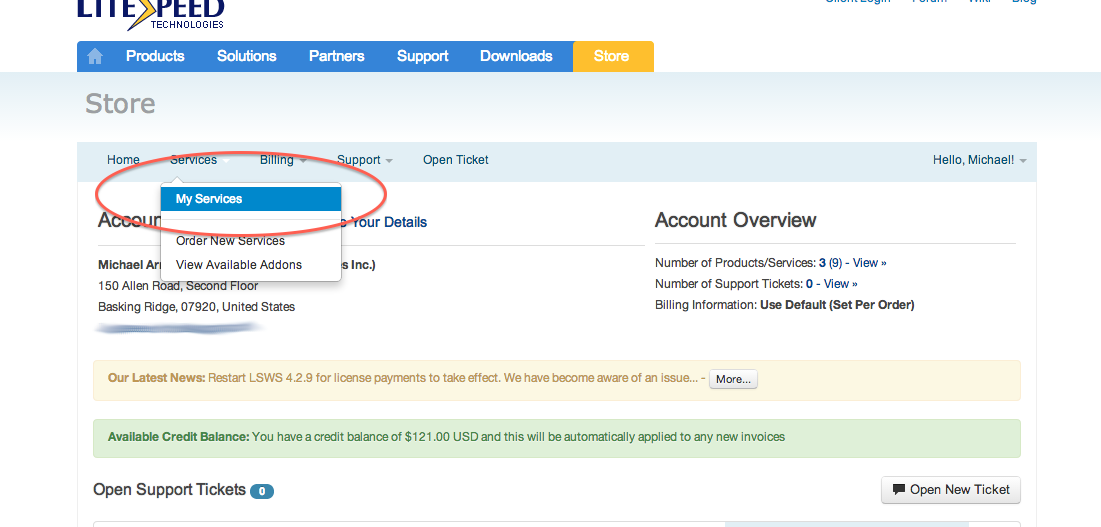Screen dimensions: 1101x527
Task: Go to the Products navigation tab
Action: tap(155, 56)
